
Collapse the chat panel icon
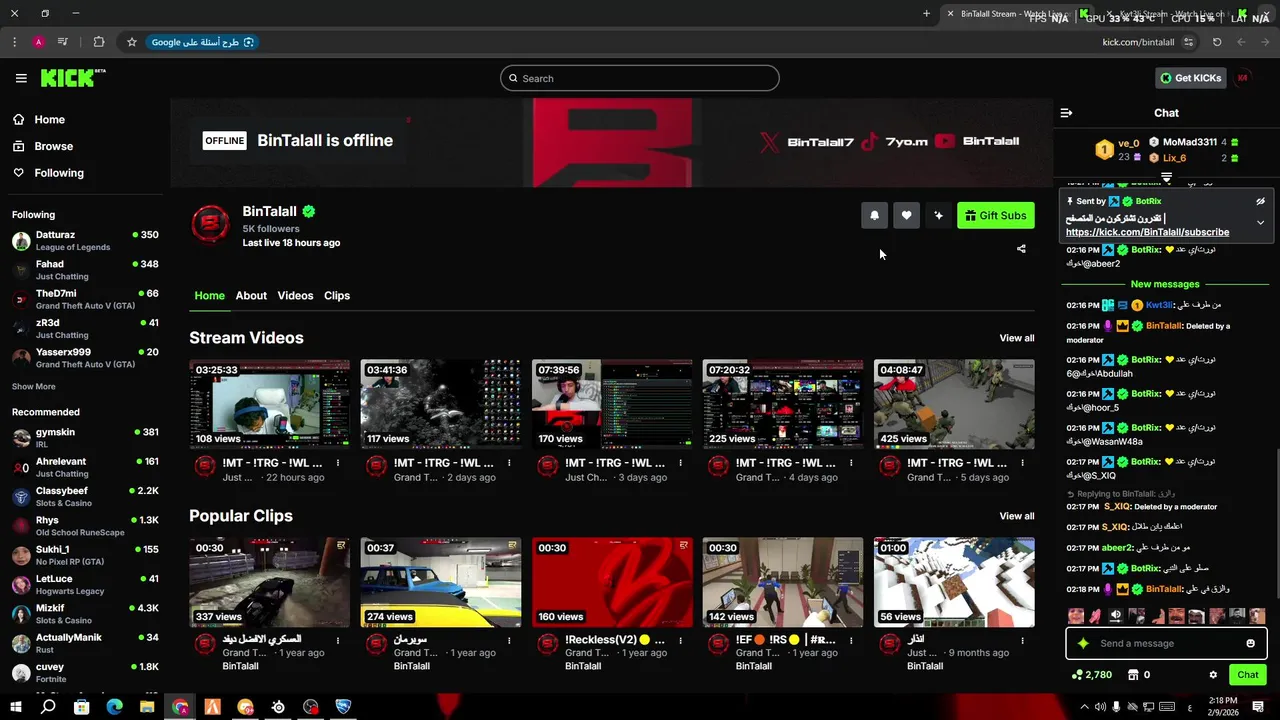coord(1066,113)
